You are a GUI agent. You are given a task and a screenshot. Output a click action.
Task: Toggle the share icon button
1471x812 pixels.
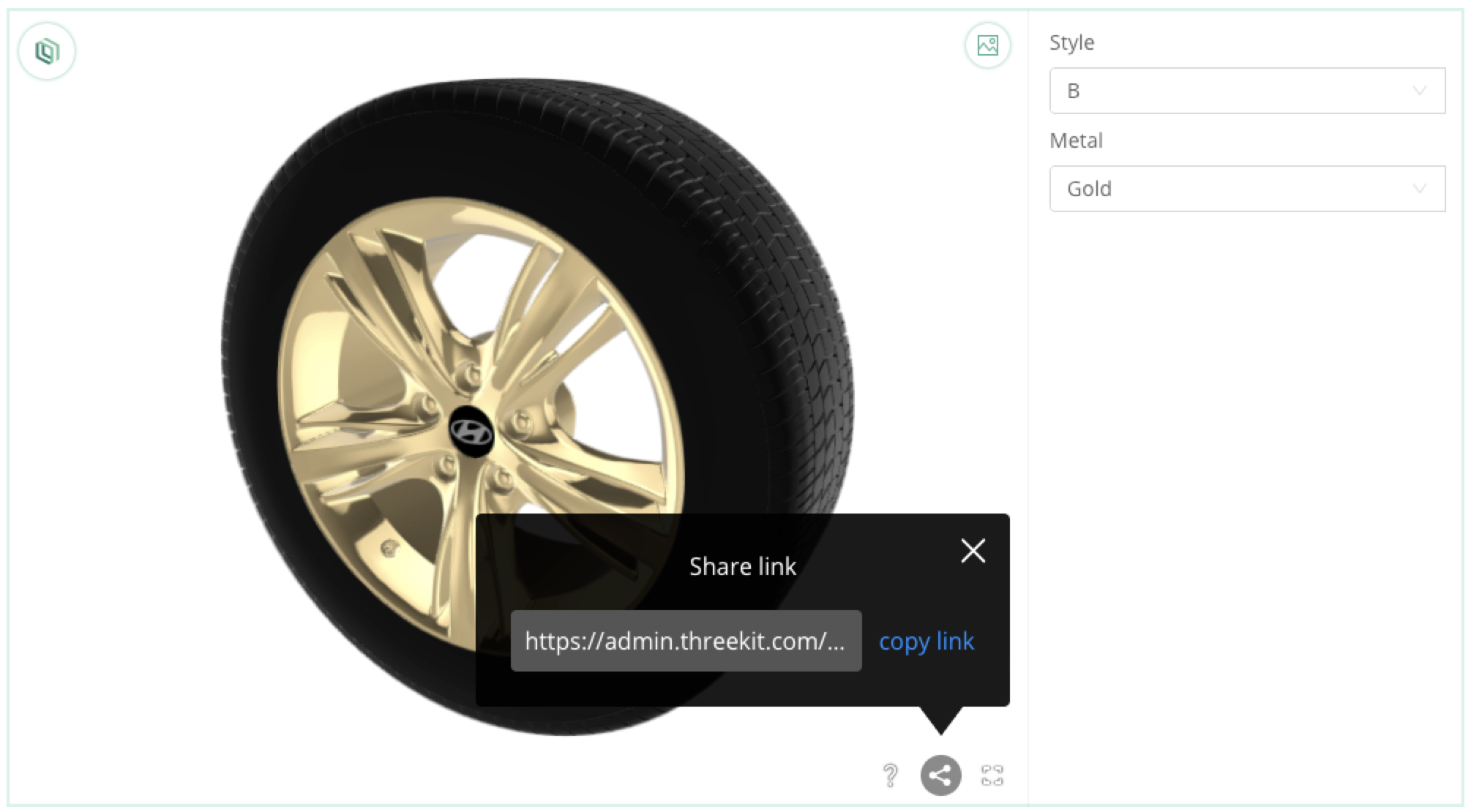940,775
